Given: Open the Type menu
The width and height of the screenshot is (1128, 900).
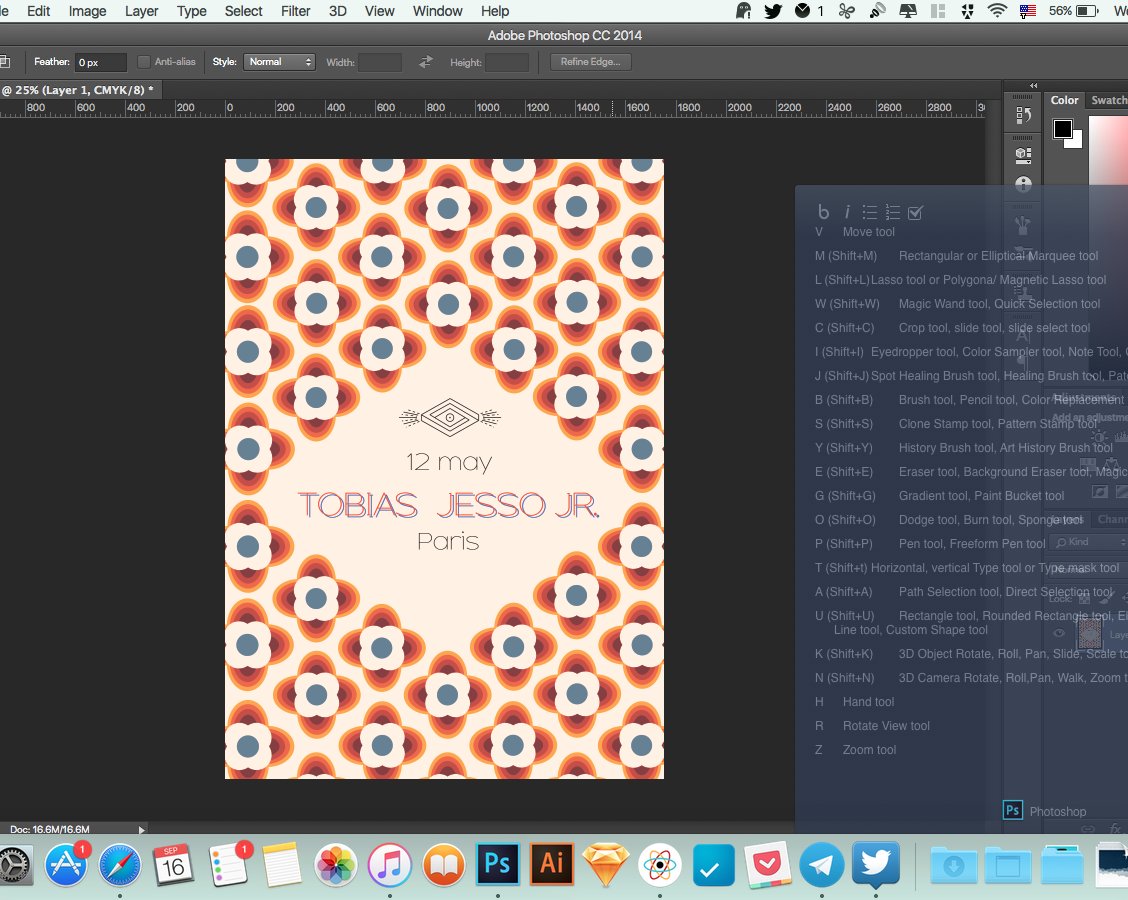Looking at the screenshot, I should [x=191, y=11].
